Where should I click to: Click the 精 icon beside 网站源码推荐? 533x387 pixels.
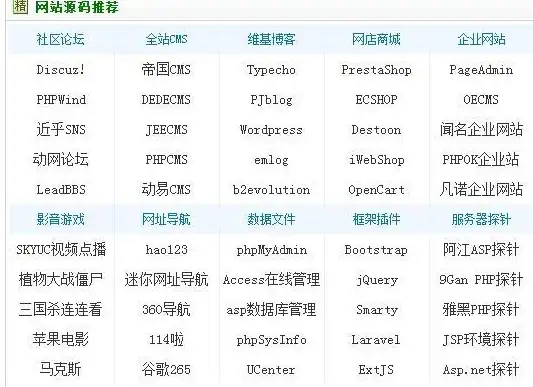[20, 7]
